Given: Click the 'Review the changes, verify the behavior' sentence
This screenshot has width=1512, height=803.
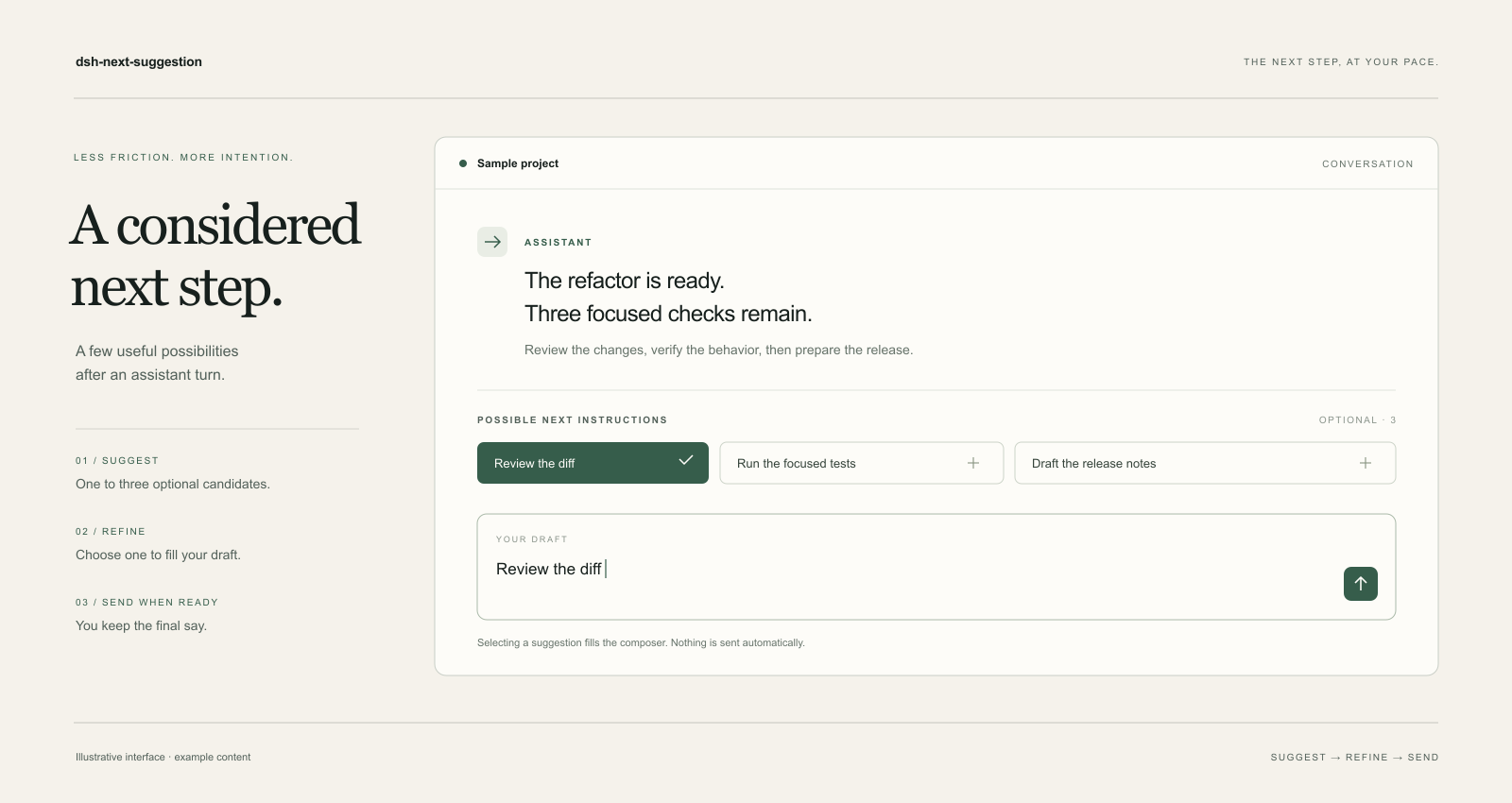Looking at the screenshot, I should tap(718, 350).
